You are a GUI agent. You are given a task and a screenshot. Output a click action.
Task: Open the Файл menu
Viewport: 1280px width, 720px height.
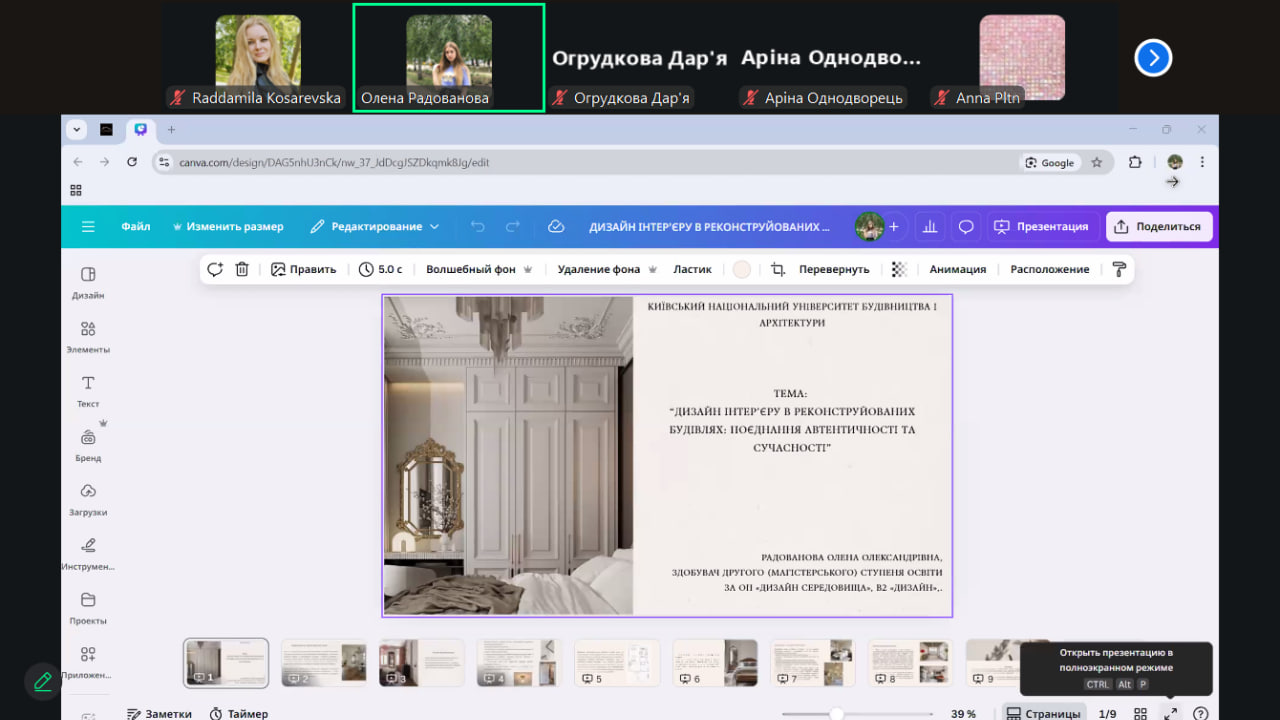(136, 227)
